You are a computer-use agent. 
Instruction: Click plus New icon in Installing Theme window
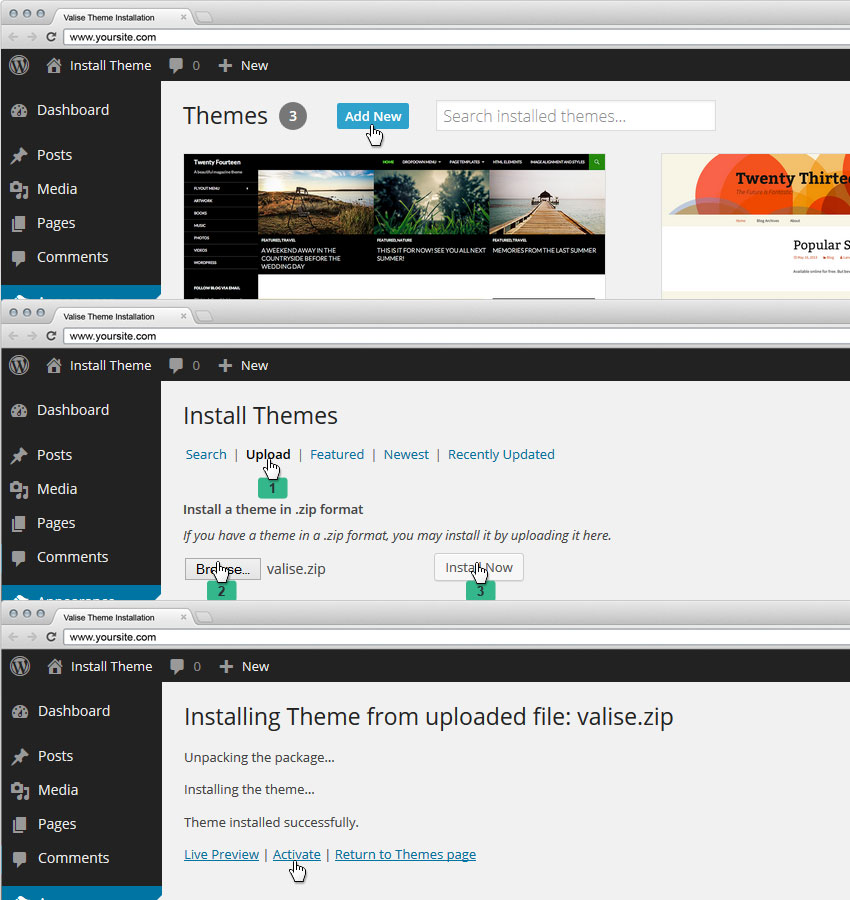click(x=226, y=666)
